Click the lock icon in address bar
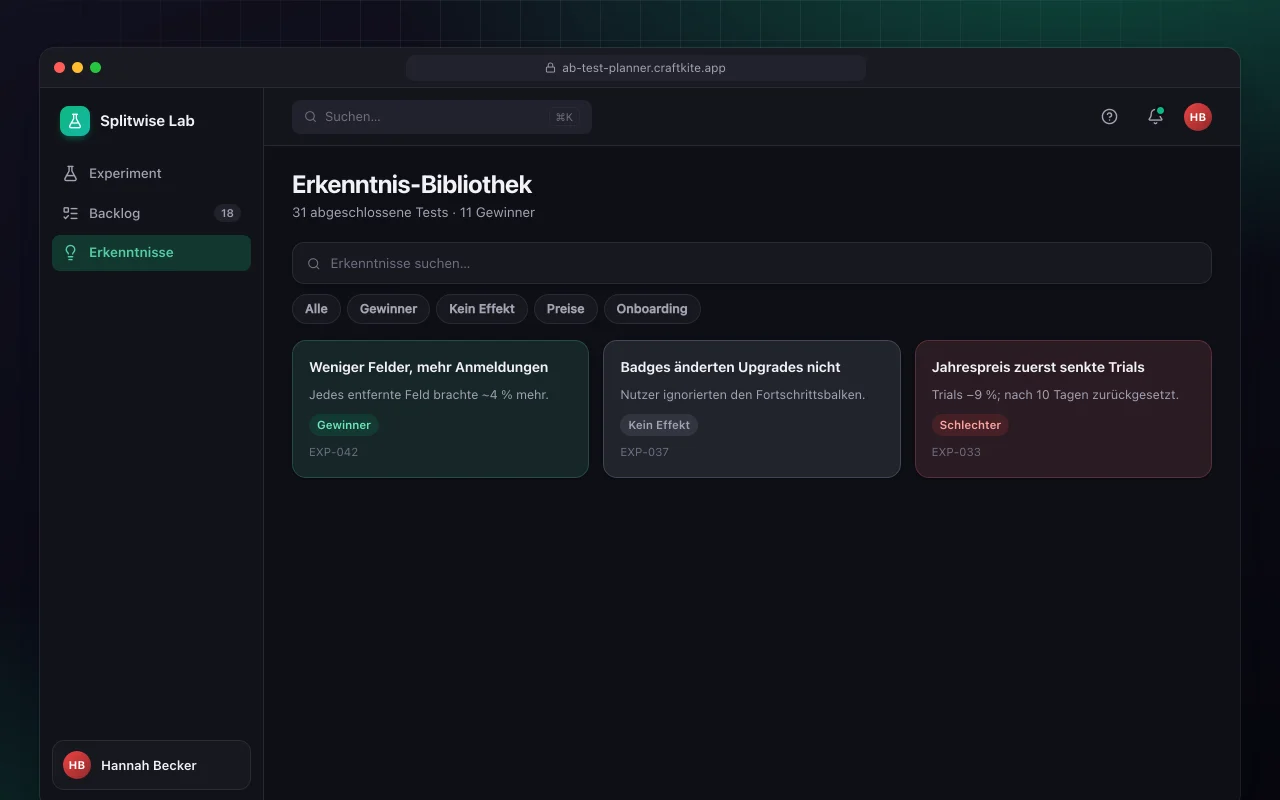1280x800 pixels. coord(550,68)
